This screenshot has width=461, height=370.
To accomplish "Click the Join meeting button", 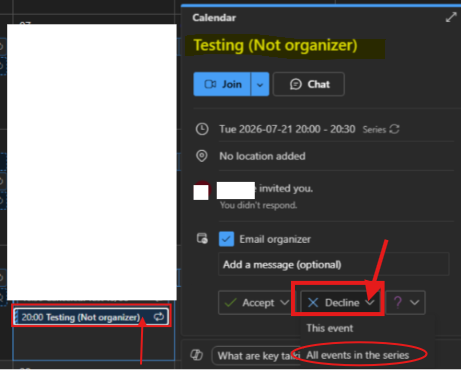I will (x=222, y=84).
